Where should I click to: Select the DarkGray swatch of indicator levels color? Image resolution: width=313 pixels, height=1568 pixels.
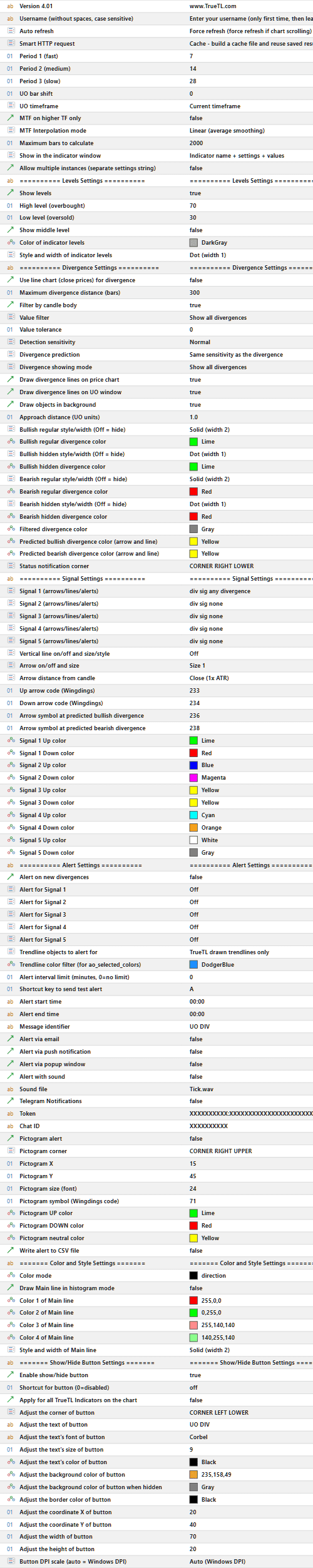tap(193, 243)
